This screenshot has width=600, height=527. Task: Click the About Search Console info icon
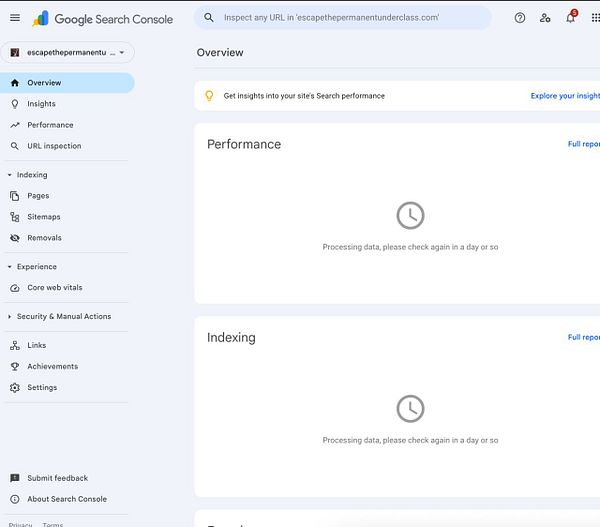(15, 499)
